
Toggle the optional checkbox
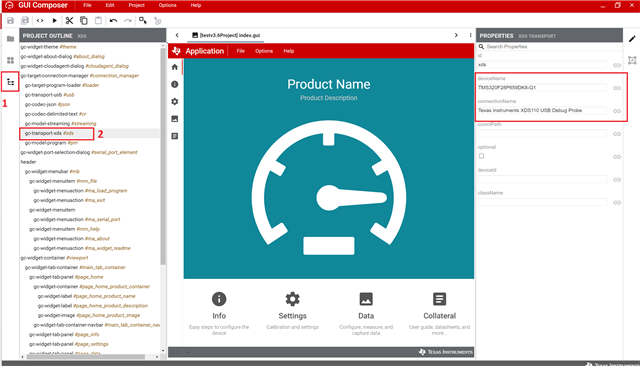click(482, 156)
